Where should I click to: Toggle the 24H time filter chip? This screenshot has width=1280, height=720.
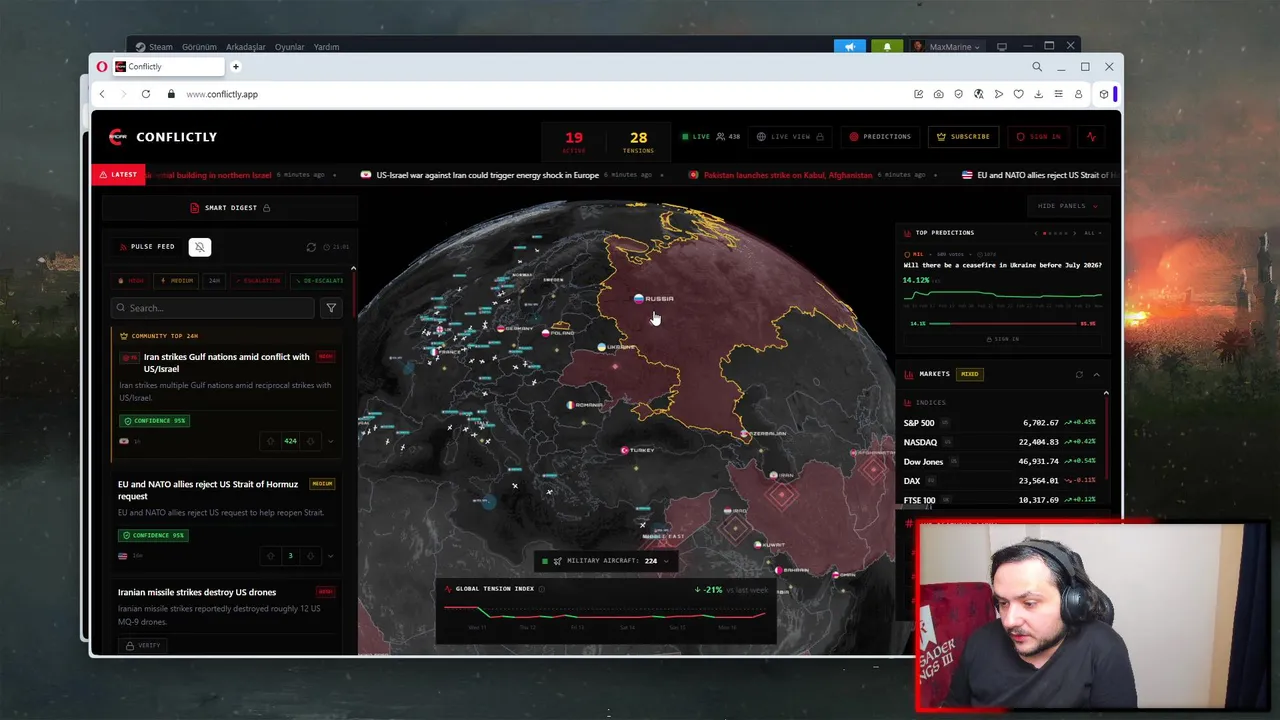214,281
